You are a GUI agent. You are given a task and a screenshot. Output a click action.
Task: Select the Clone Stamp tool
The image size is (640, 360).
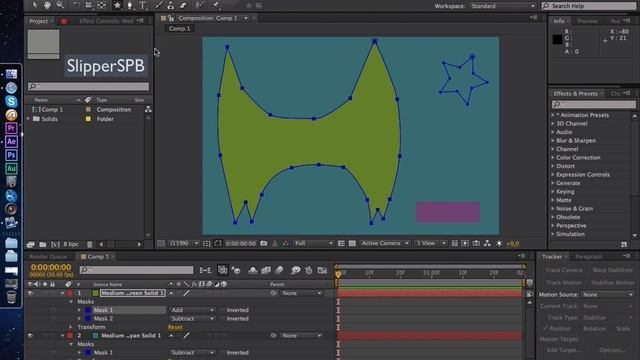click(171, 5)
